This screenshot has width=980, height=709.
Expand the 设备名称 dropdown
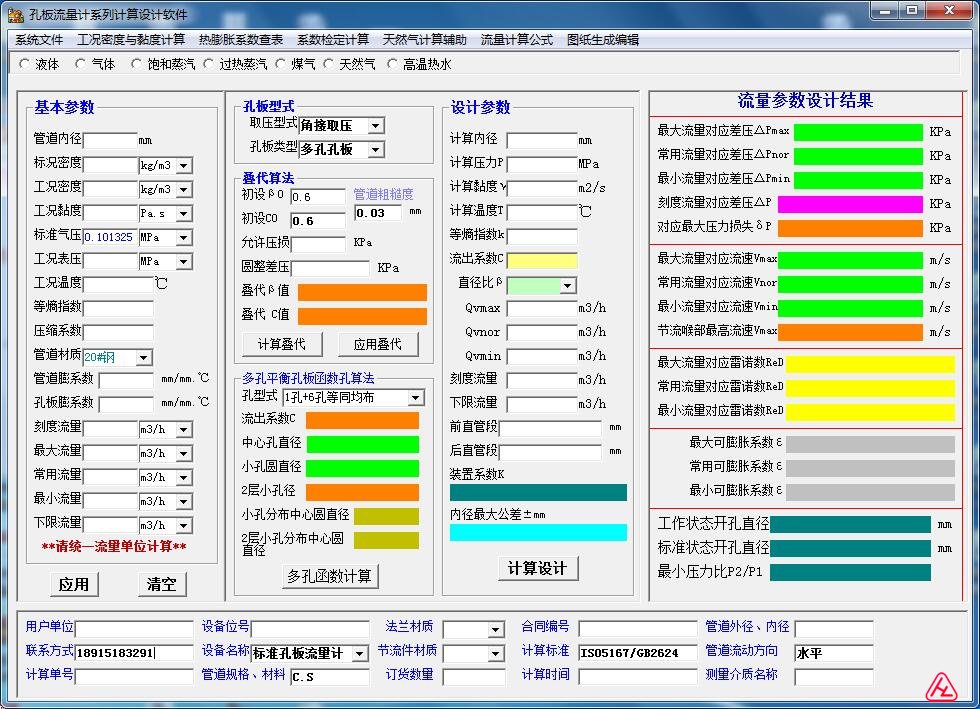click(x=359, y=653)
